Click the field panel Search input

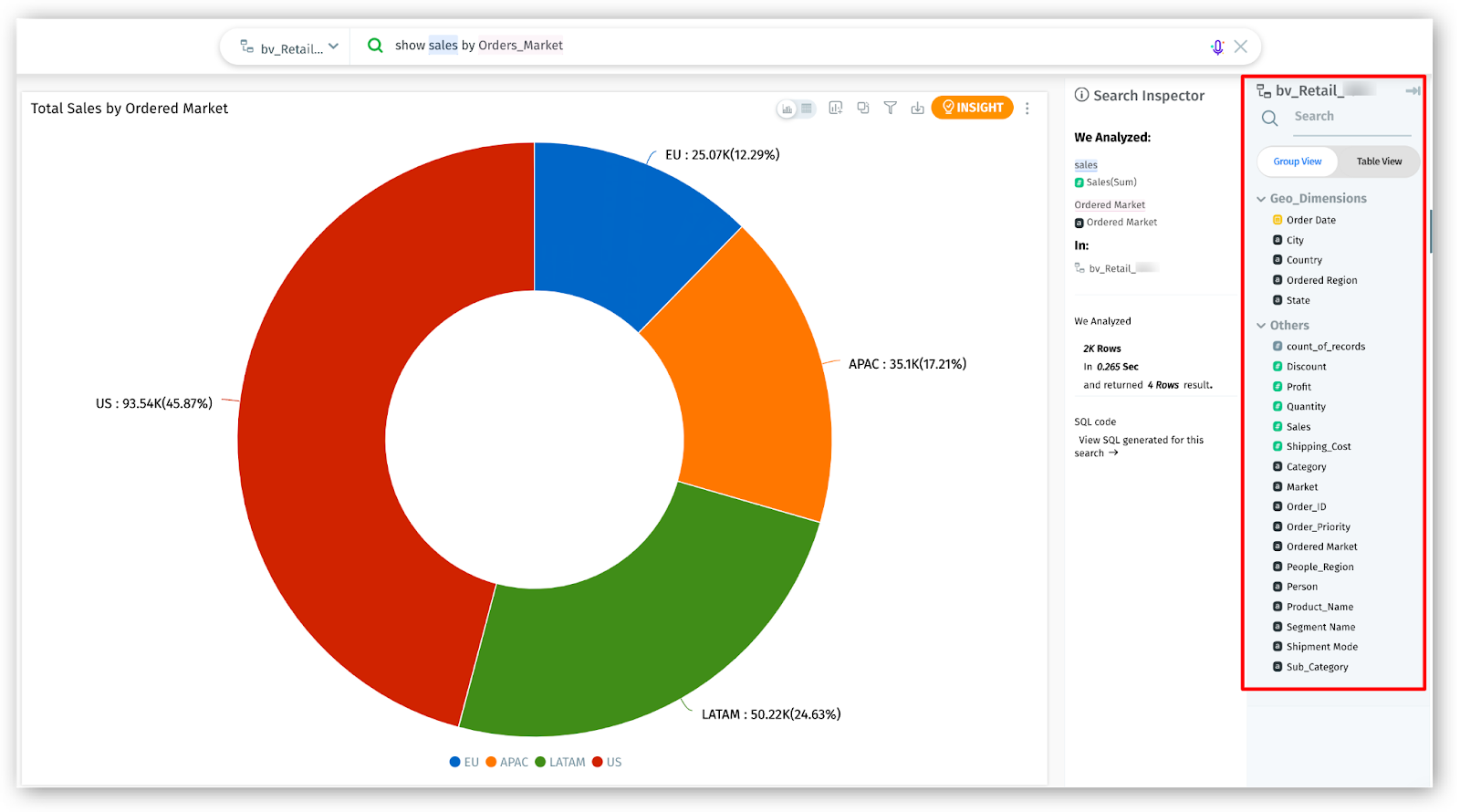pyautogui.click(x=1352, y=117)
